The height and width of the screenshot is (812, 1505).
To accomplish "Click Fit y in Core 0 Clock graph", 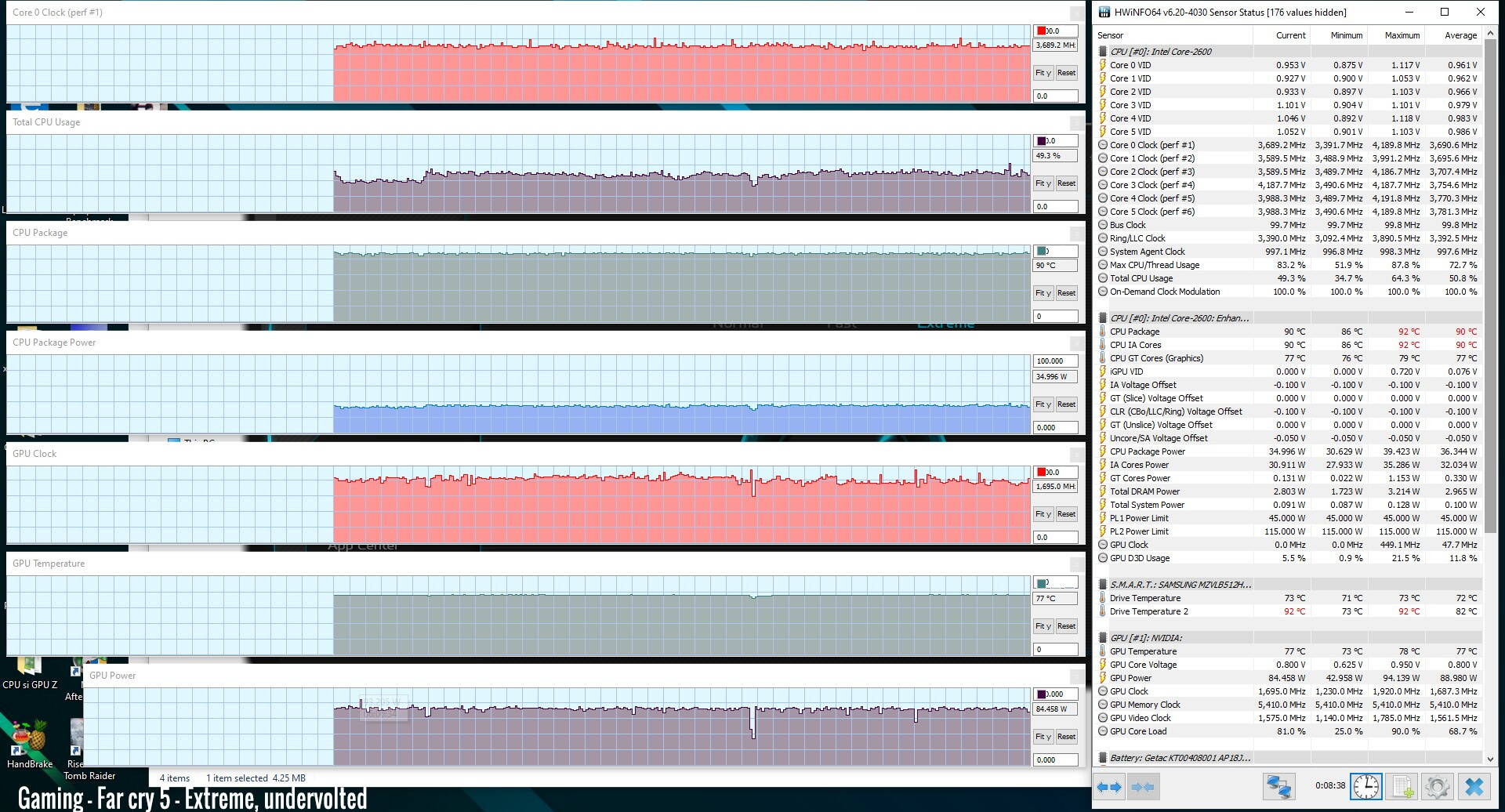I will 1043,73.
